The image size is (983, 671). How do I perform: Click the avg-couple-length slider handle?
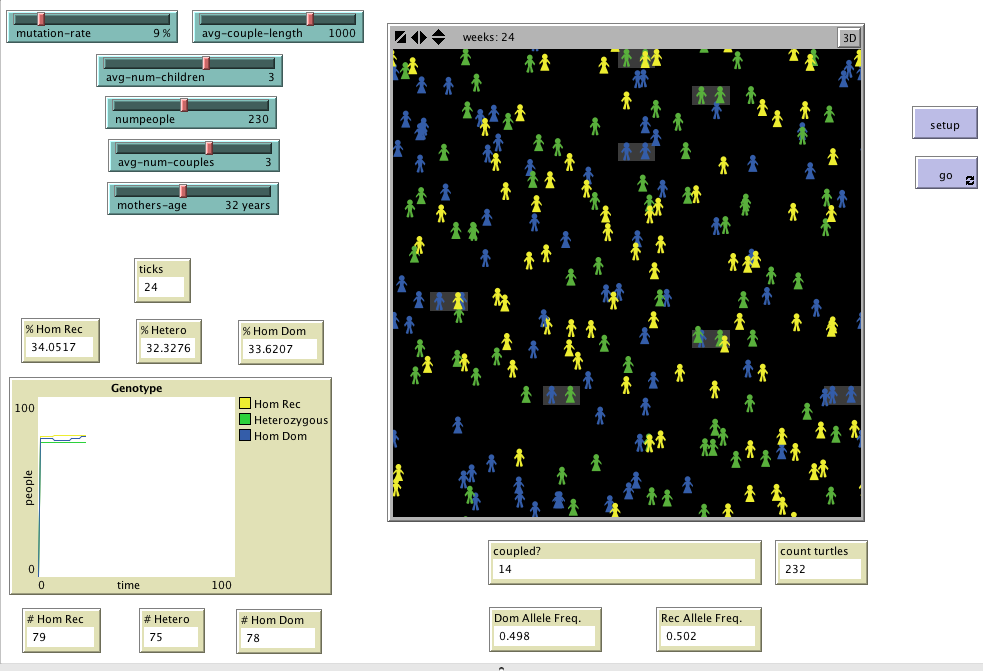tap(310, 17)
